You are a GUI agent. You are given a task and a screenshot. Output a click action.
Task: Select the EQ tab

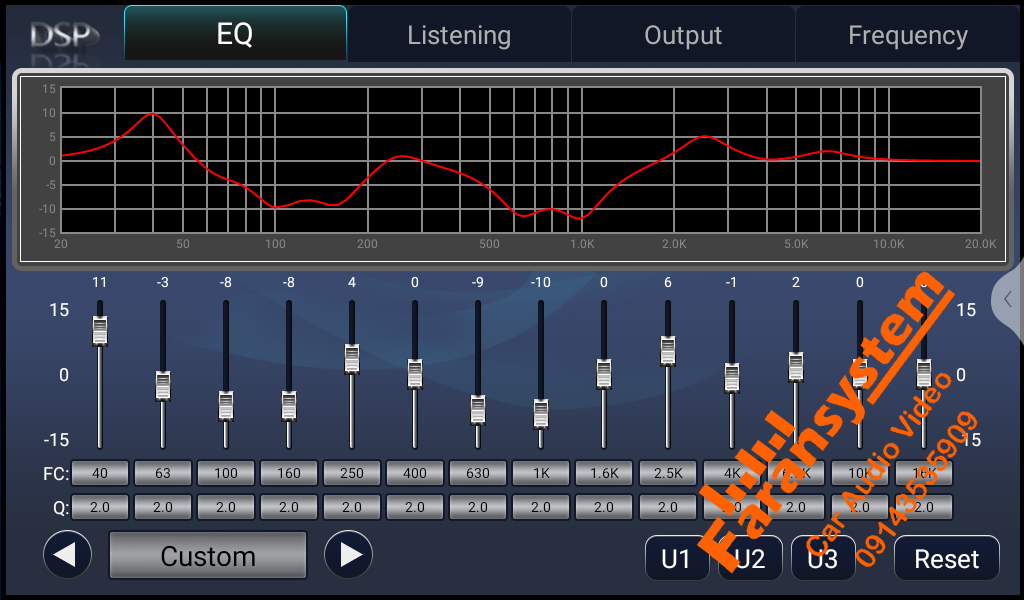point(235,35)
